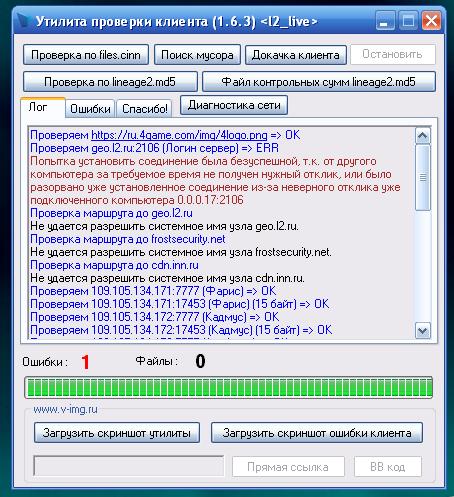Click the greyed-out "Остановить" button
The height and width of the screenshot is (497, 454).
393,54
